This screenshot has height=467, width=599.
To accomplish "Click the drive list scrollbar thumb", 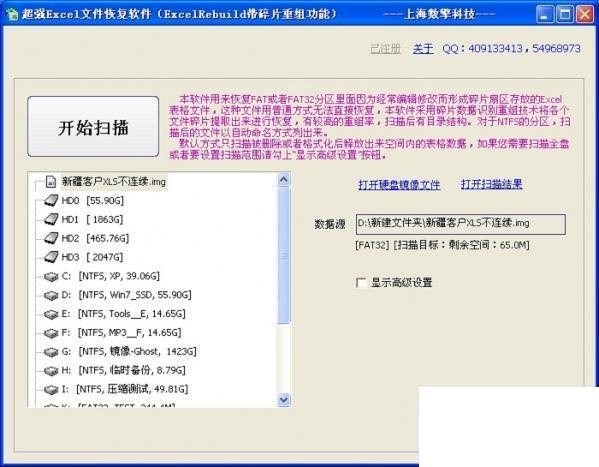I will pyautogui.click(x=284, y=255).
